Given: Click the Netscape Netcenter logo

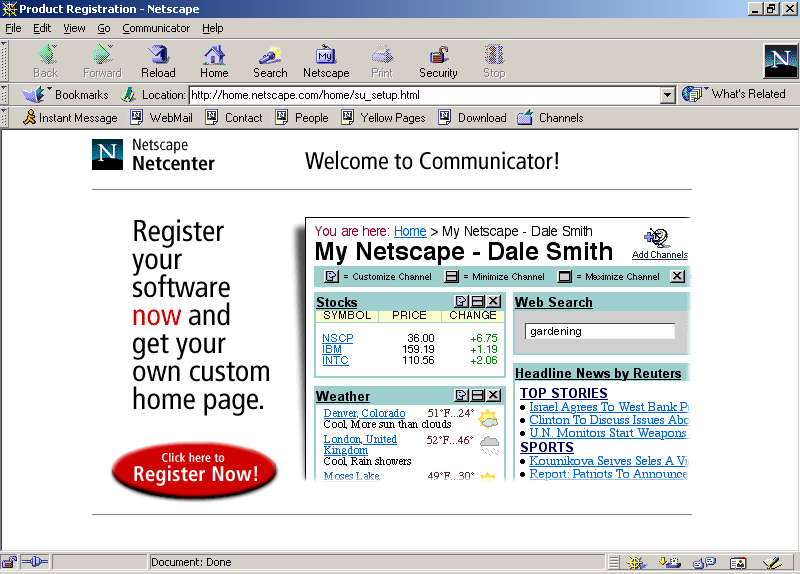Looking at the screenshot, I should (154, 155).
